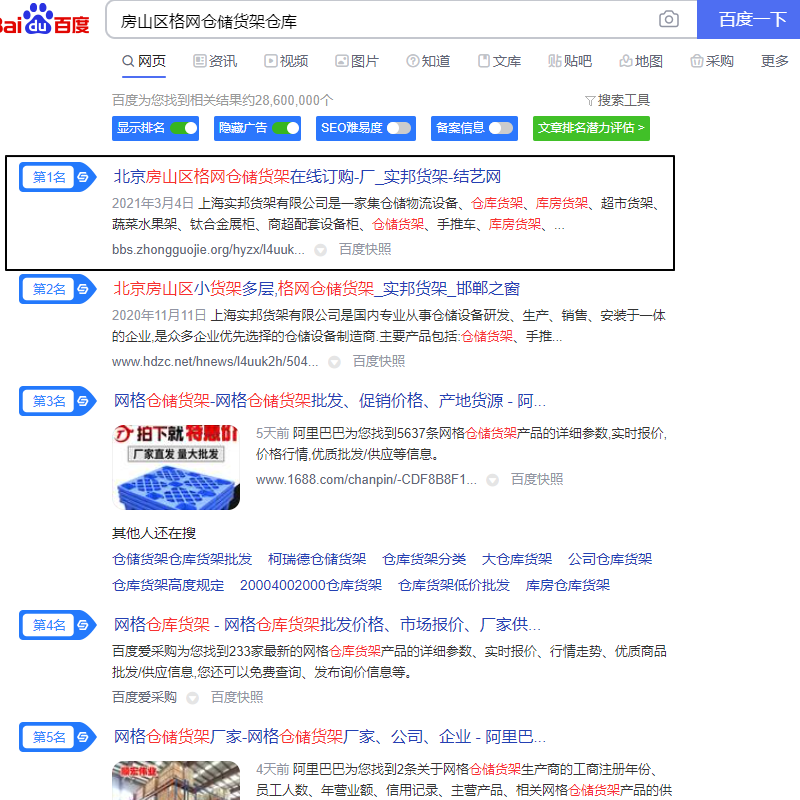This screenshot has width=800, height=800.
Task: Open camera image search
Action: 668,19
